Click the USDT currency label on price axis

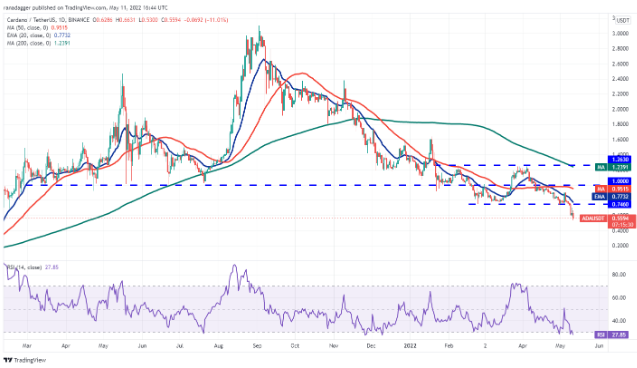622,20
